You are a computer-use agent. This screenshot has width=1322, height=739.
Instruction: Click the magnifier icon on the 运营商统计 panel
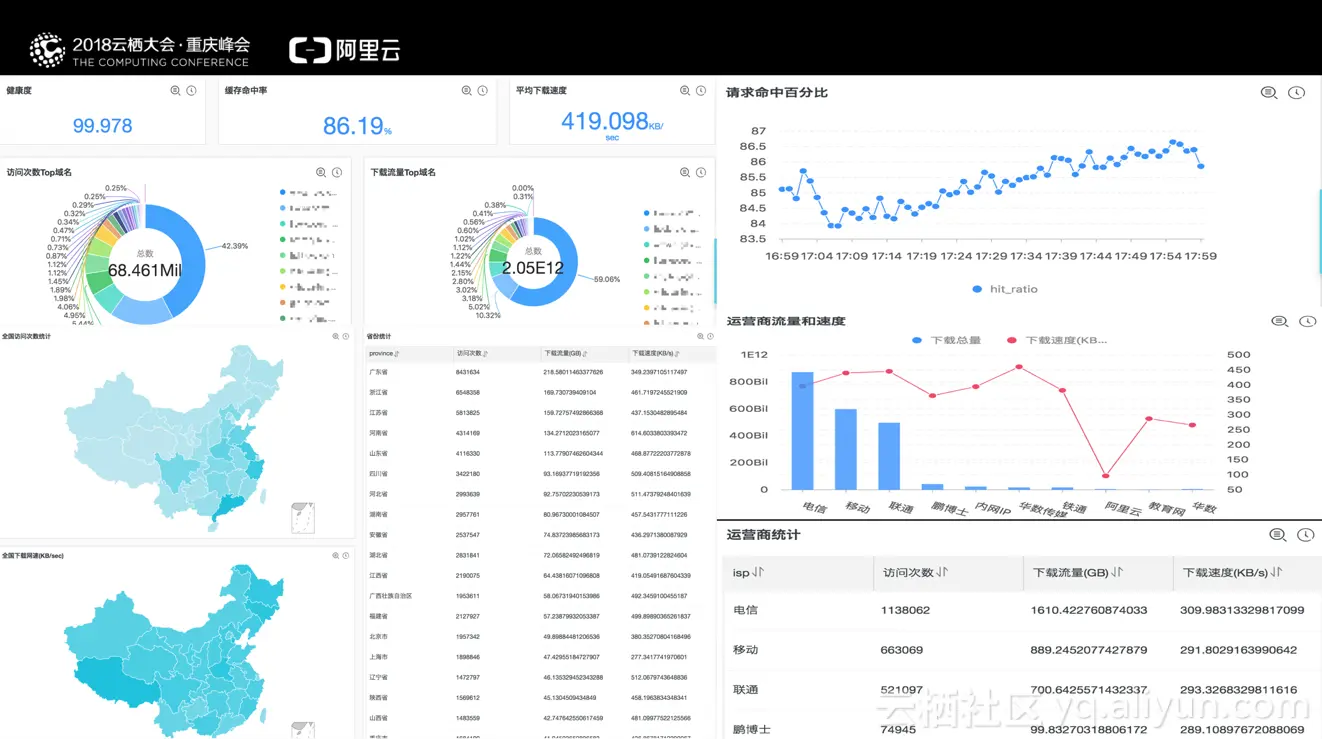pyautogui.click(x=1277, y=535)
